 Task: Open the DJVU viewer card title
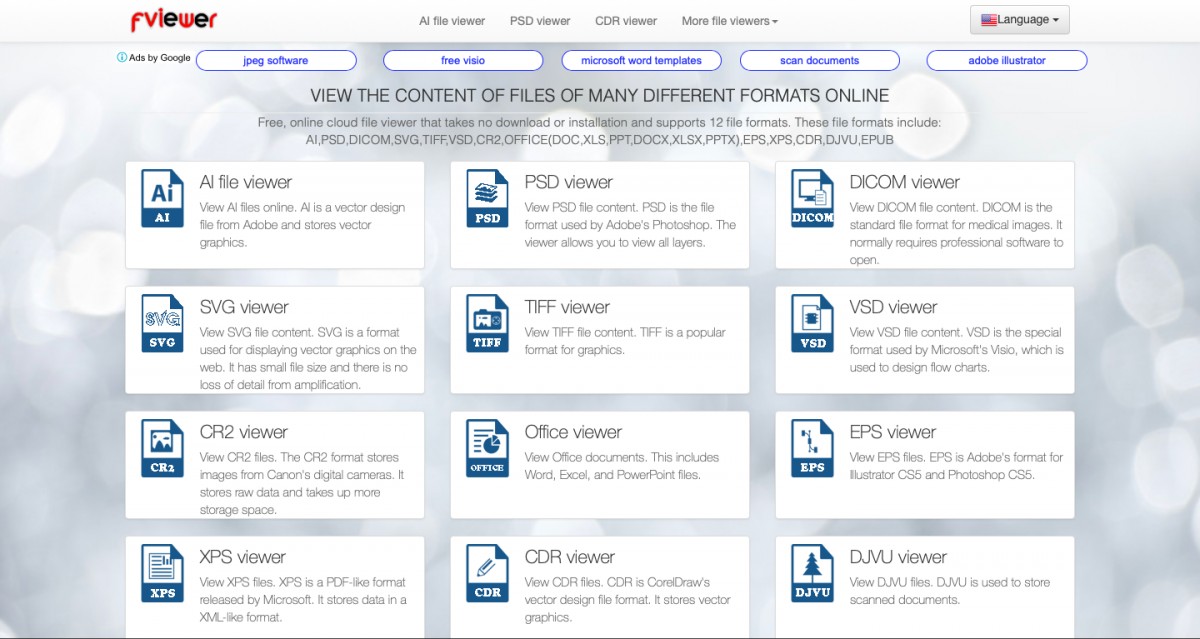click(x=898, y=557)
